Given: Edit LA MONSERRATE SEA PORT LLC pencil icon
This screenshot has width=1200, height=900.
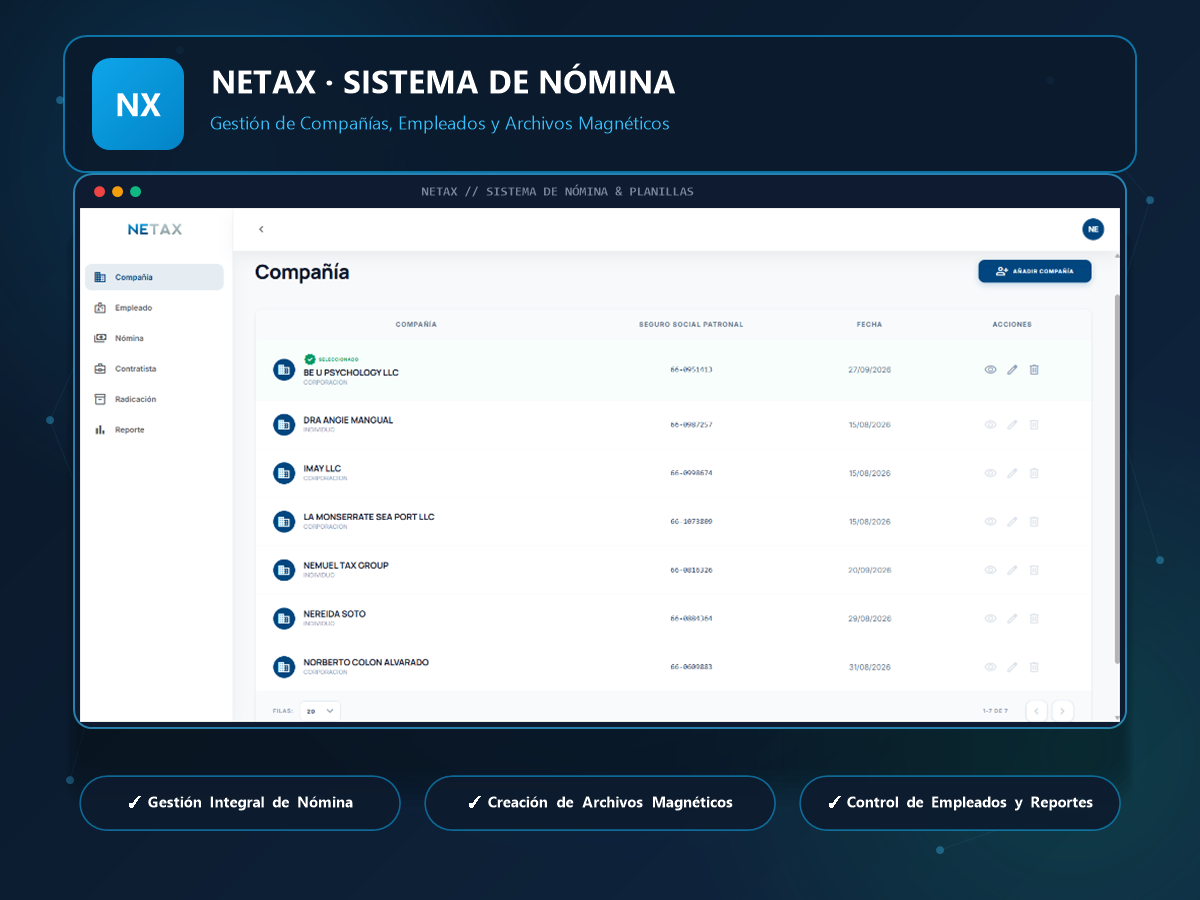Looking at the screenshot, I should pyautogui.click(x=1012, y=522).
